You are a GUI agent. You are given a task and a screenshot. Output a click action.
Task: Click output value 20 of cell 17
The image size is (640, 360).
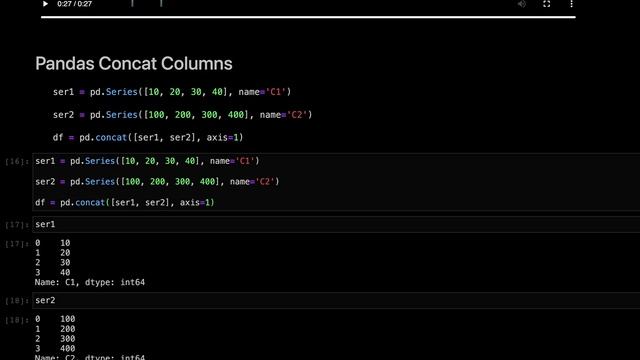65,253
